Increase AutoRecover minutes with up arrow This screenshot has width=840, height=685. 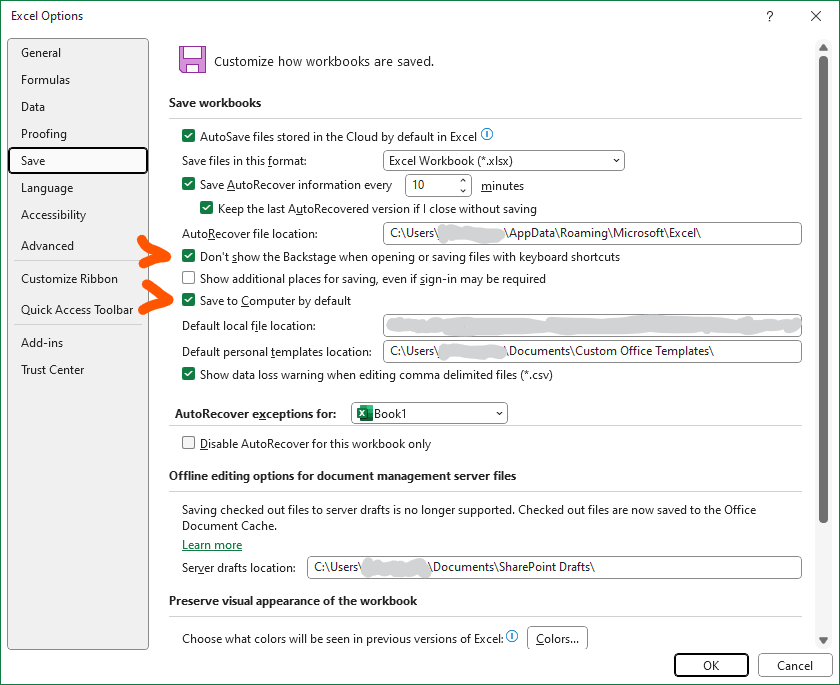463,180
